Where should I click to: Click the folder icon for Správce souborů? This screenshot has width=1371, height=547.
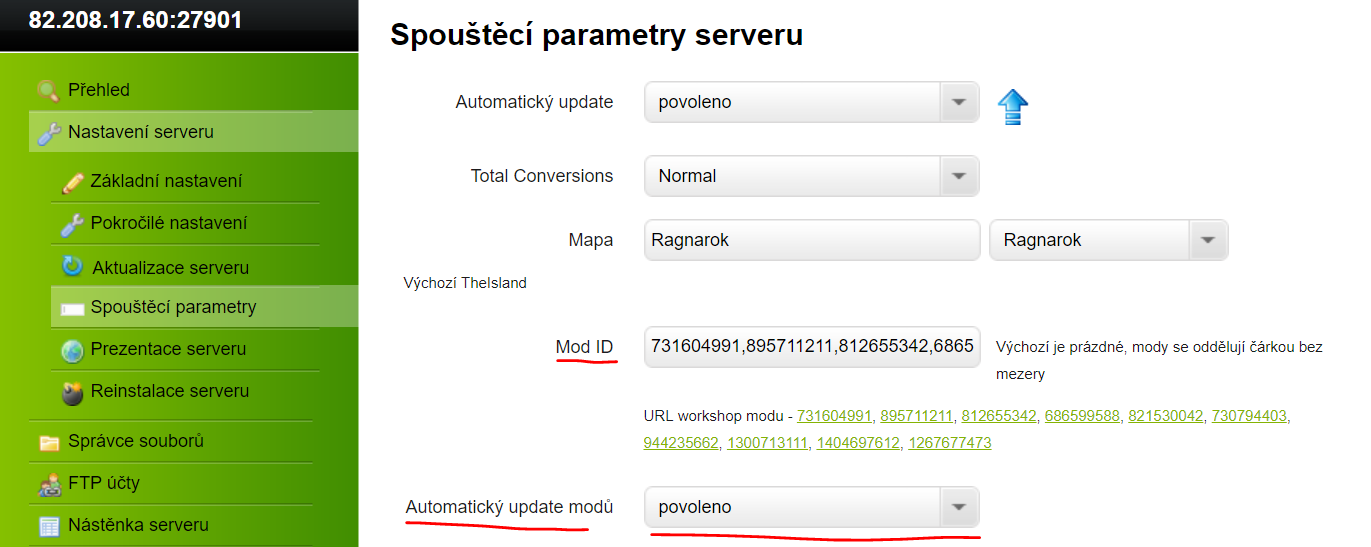[48, 442]
